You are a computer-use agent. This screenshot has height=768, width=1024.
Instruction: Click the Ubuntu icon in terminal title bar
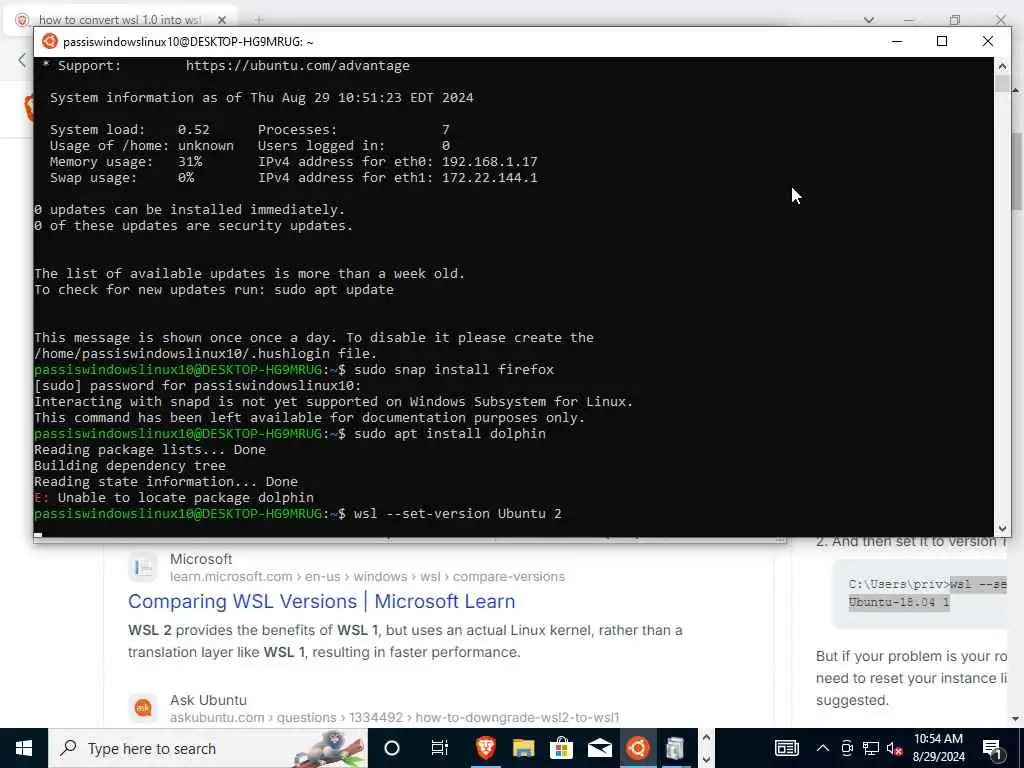tap(50, 42)
